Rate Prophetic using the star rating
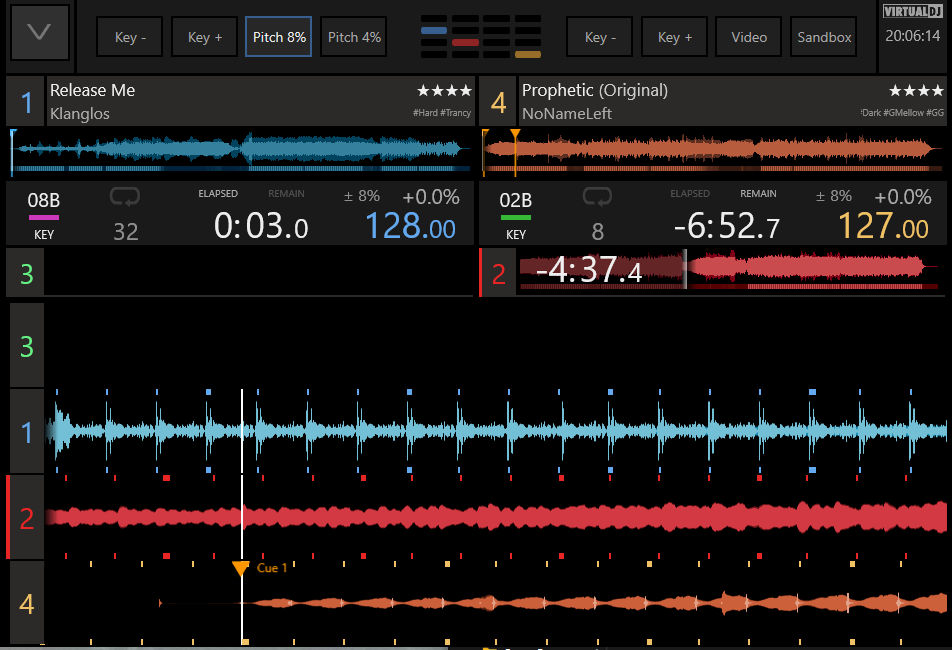Image resolution: width=952 pixels, height=650 pixels. tap(916, 91)
